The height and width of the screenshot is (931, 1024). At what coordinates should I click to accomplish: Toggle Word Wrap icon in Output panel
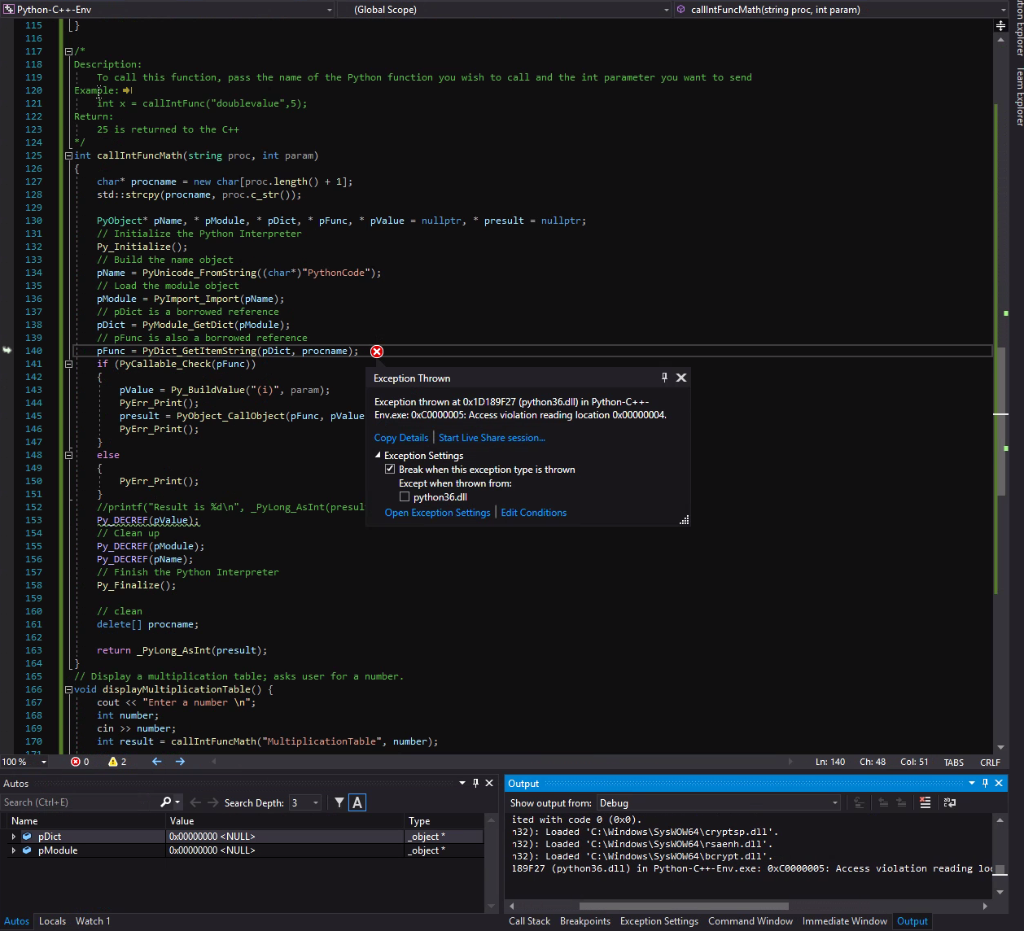950,802
